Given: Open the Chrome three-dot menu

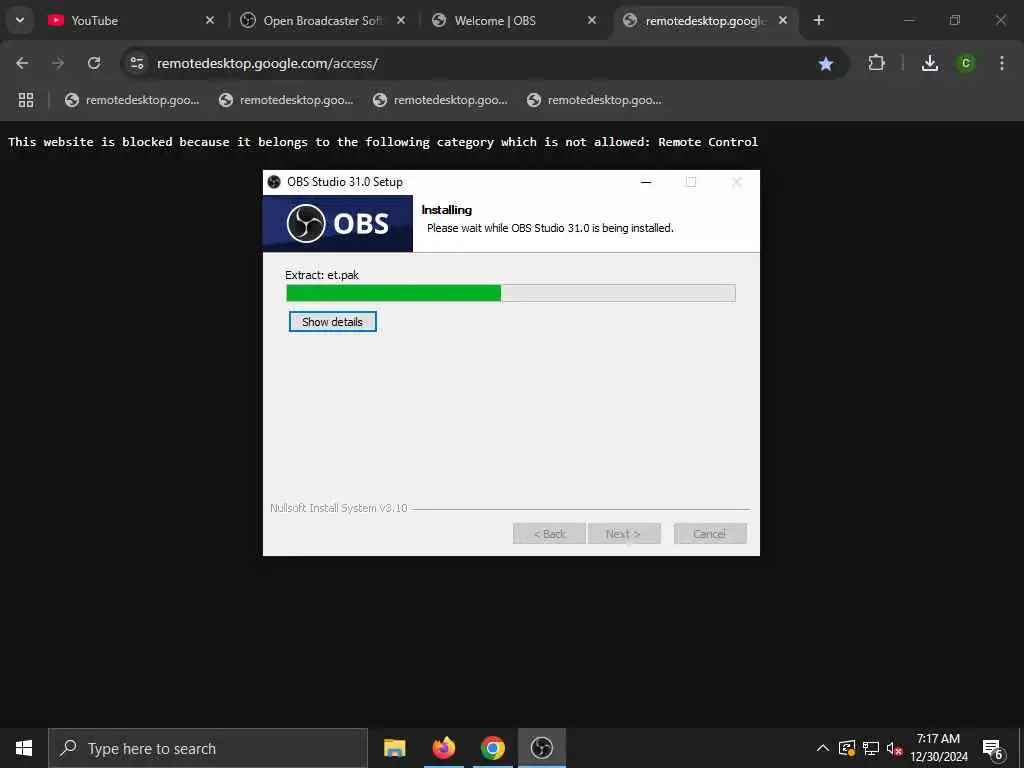Looking at the screenshot, I should point(1002,63).
